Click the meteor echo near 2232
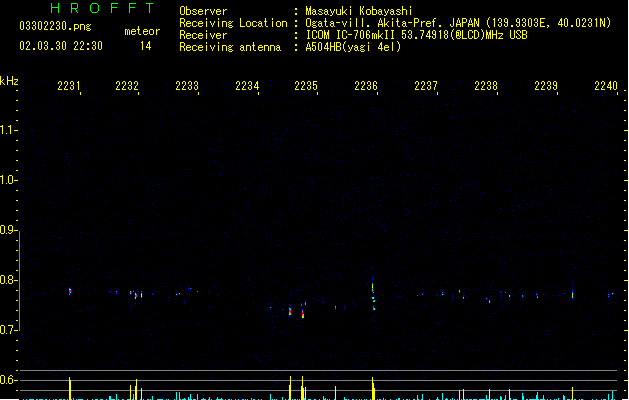Image resolution: width=629 pixels, height=400 pixels. click(x=136, y=295)
